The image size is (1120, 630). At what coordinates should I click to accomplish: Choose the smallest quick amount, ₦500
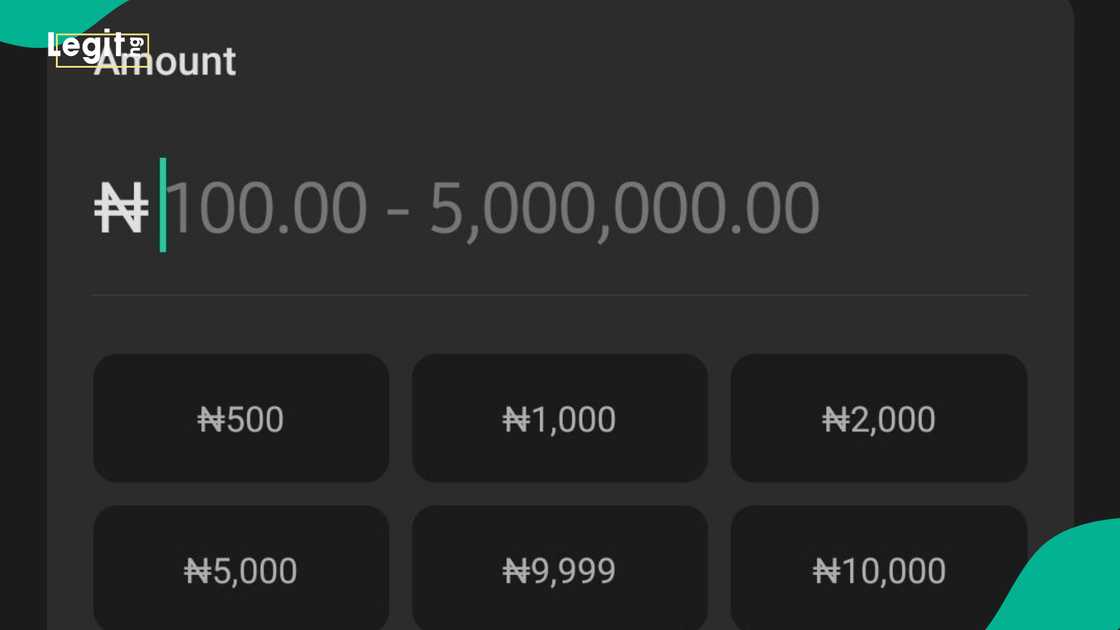point(240,418)
